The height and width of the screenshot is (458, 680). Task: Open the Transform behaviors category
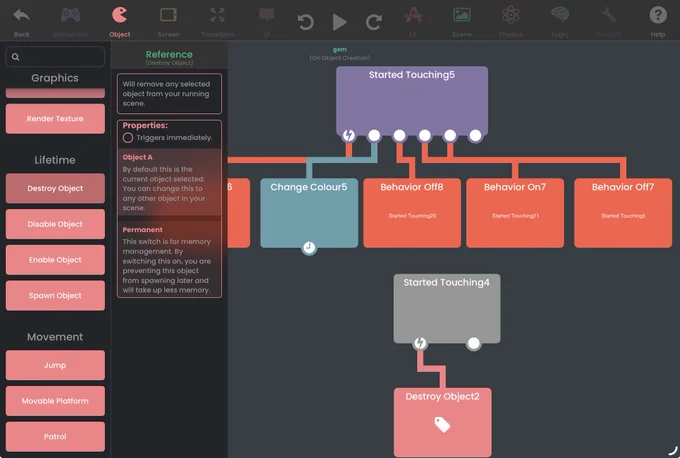pos(217,21)
